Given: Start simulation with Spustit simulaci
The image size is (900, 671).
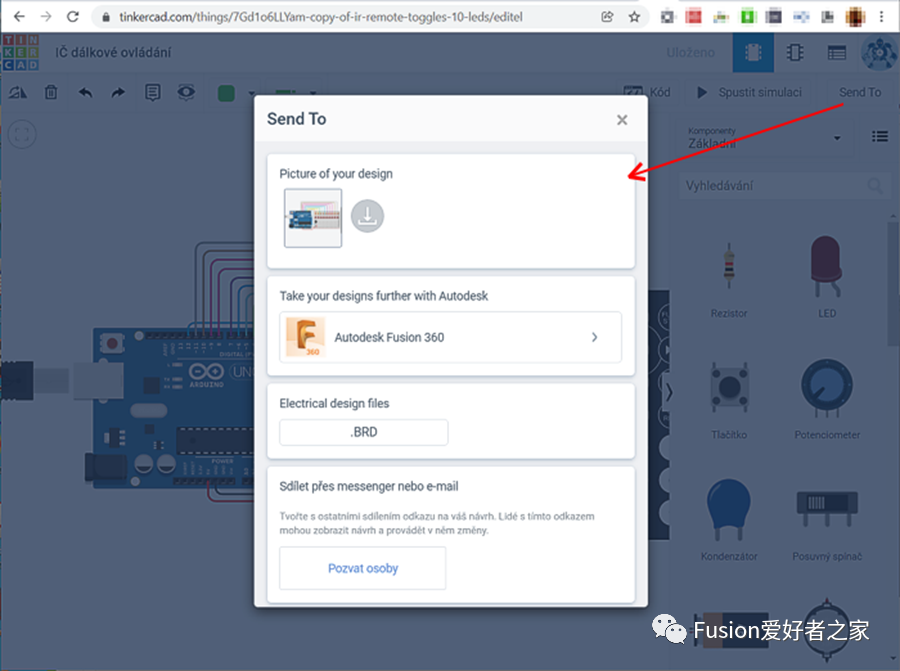Looking at the screenshot, I should [749, 92].
